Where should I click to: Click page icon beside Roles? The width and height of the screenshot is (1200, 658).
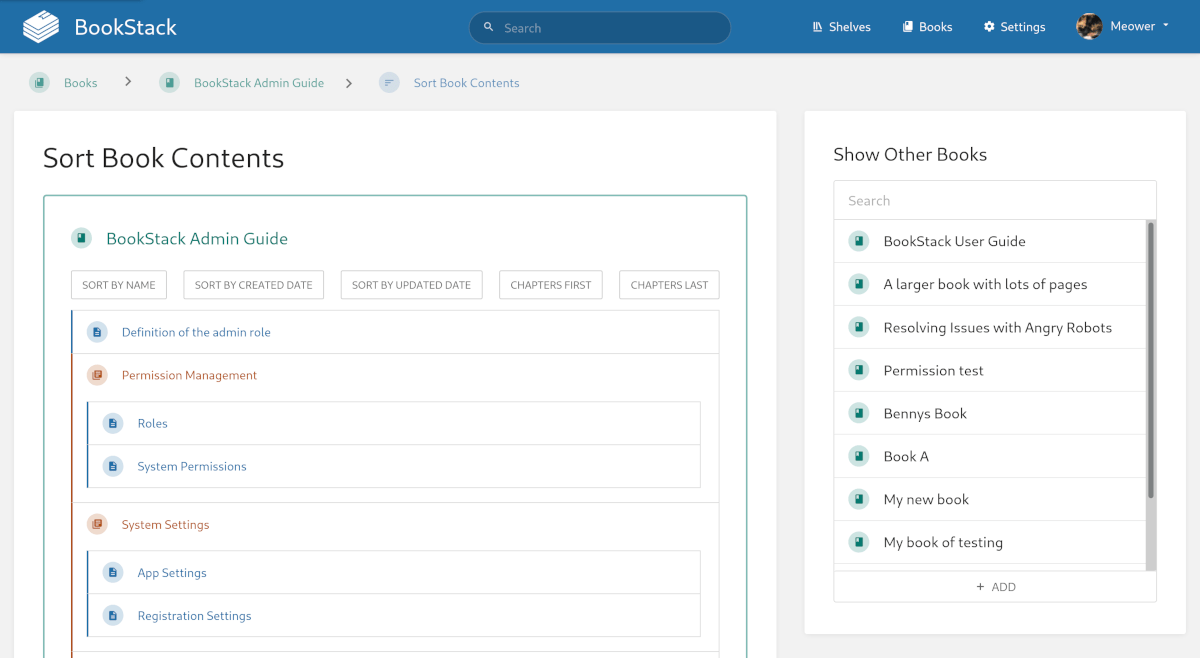coord(113,423)
